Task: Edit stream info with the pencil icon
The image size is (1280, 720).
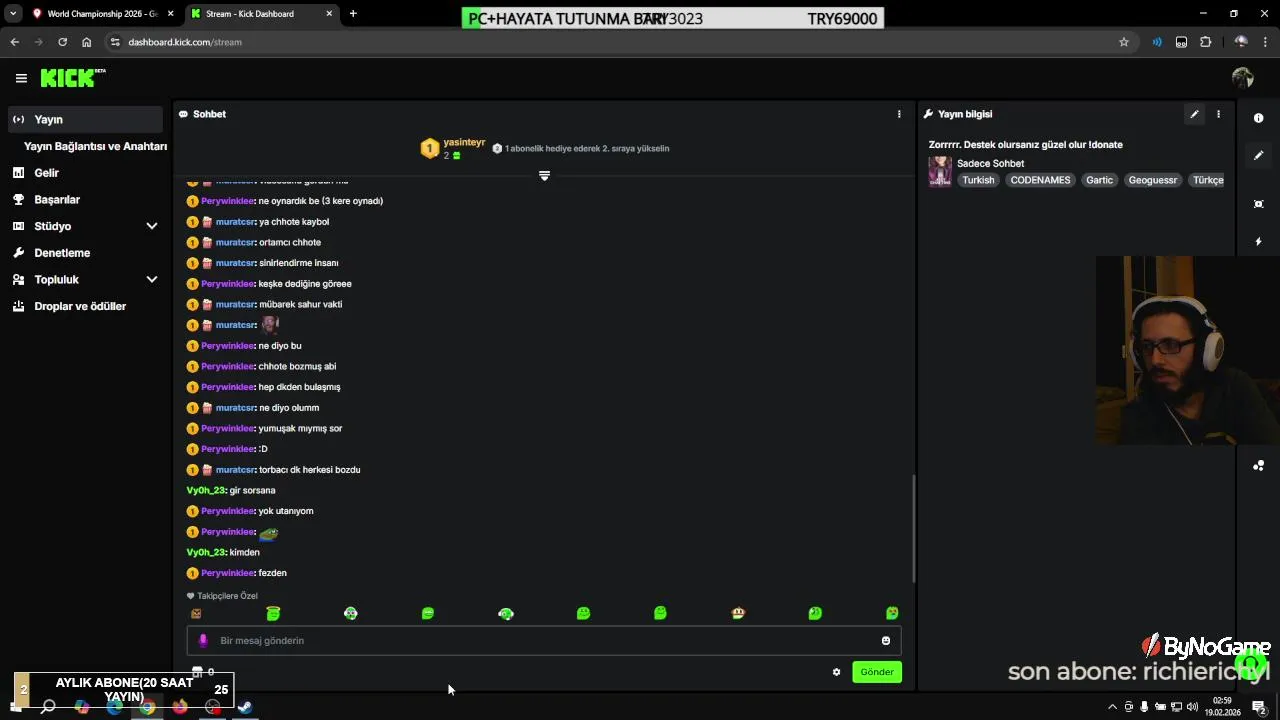Action: pyautogui.click(x=1194, y=114)
